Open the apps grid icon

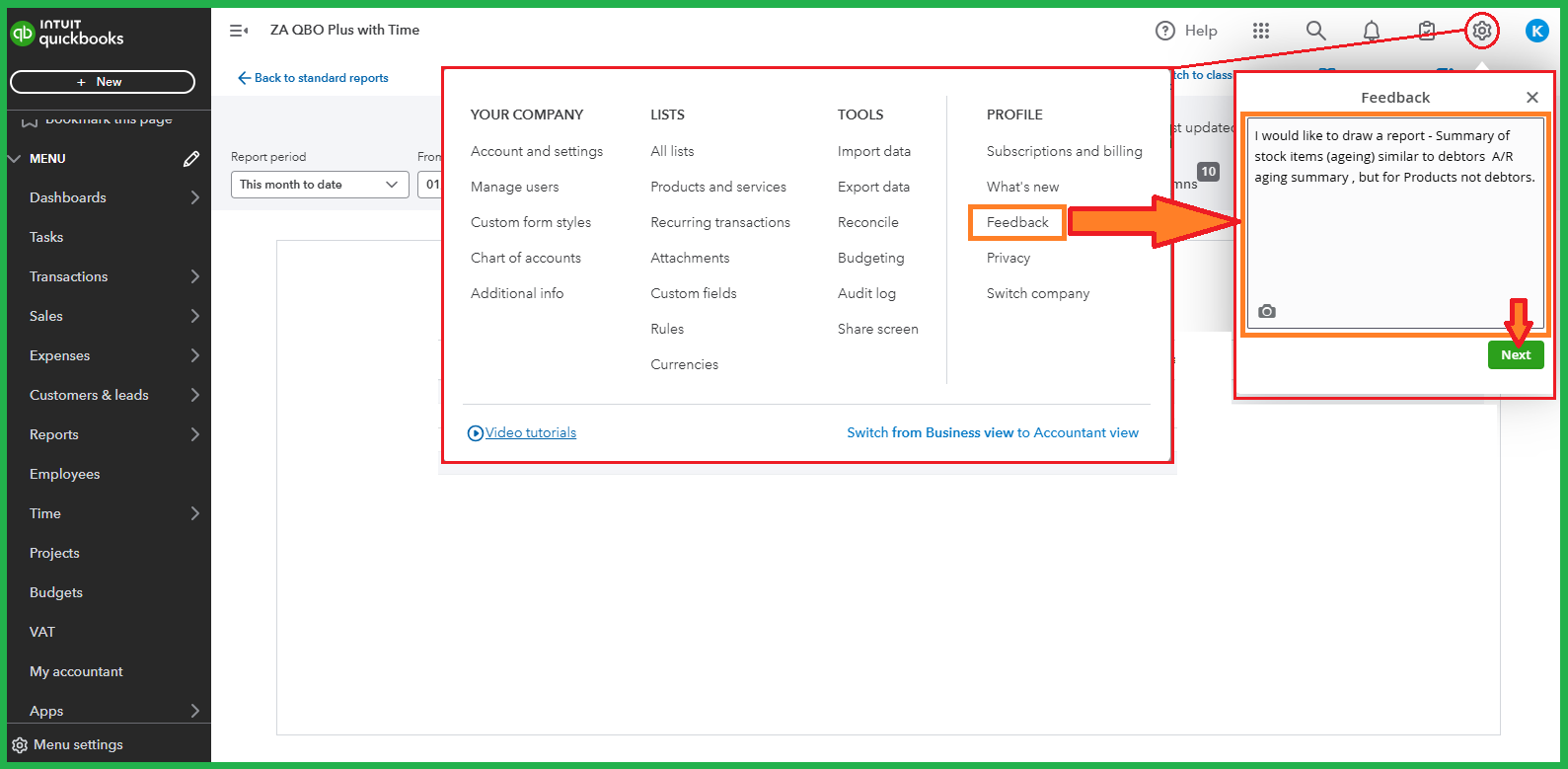(x=1261, y=31)
